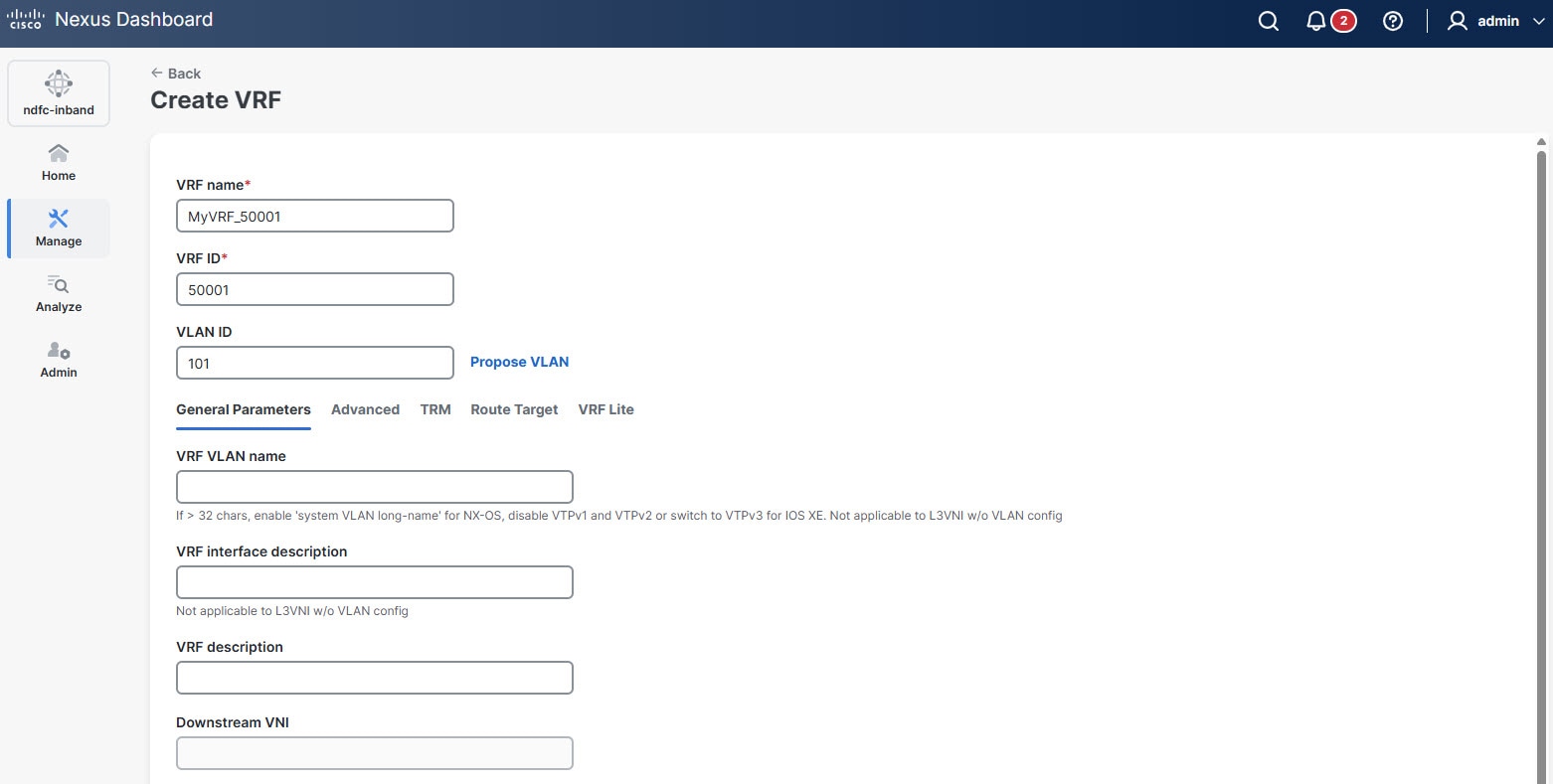Open the VRF Lite tab
The image size is (1553, 784).
pyautogui.click(x=605, y=409)
